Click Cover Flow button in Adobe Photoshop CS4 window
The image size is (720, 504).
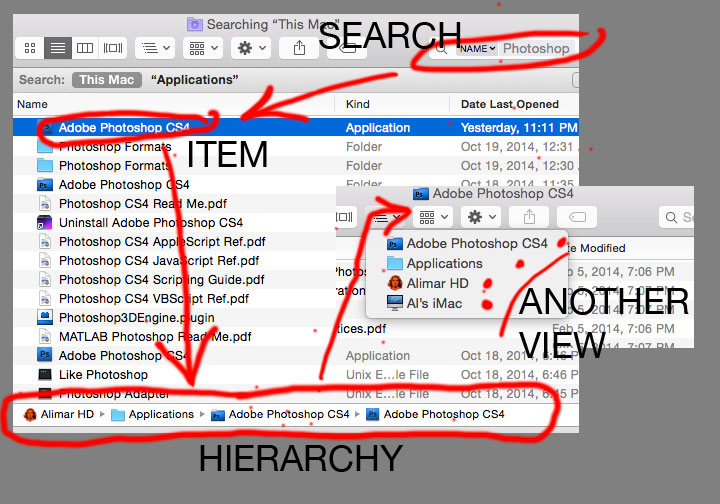(x=346, y=217)
